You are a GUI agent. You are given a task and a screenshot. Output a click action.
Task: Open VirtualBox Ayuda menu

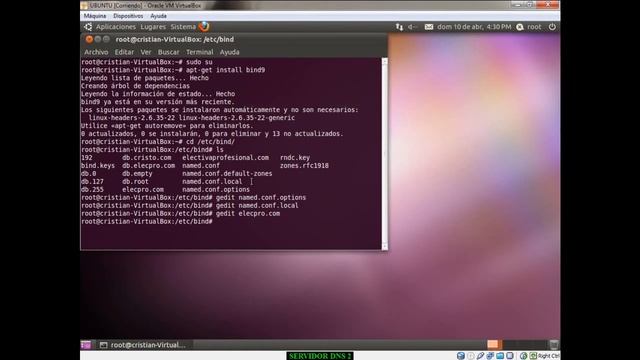coord(158,16)
